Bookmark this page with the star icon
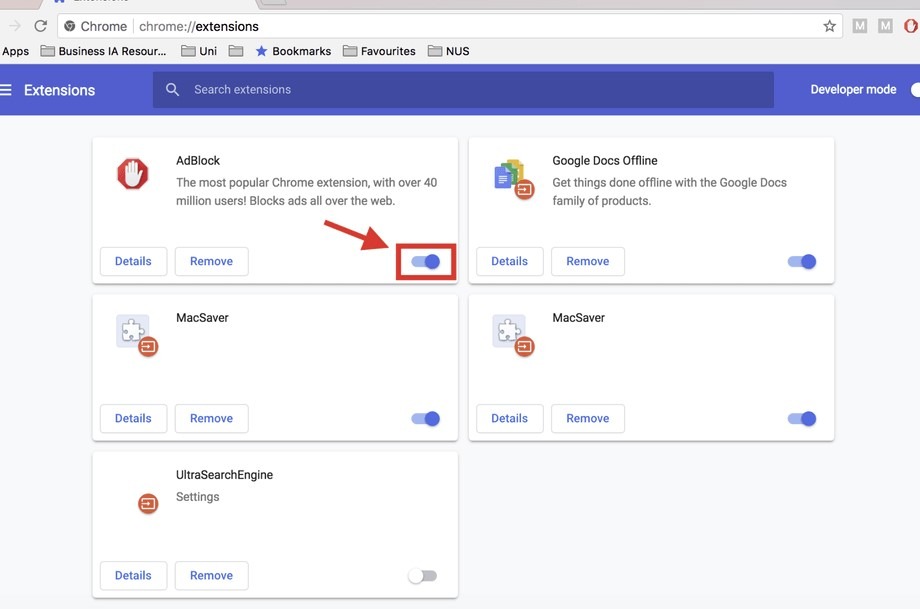Screen dimensions: 920x609 point(829,26)
